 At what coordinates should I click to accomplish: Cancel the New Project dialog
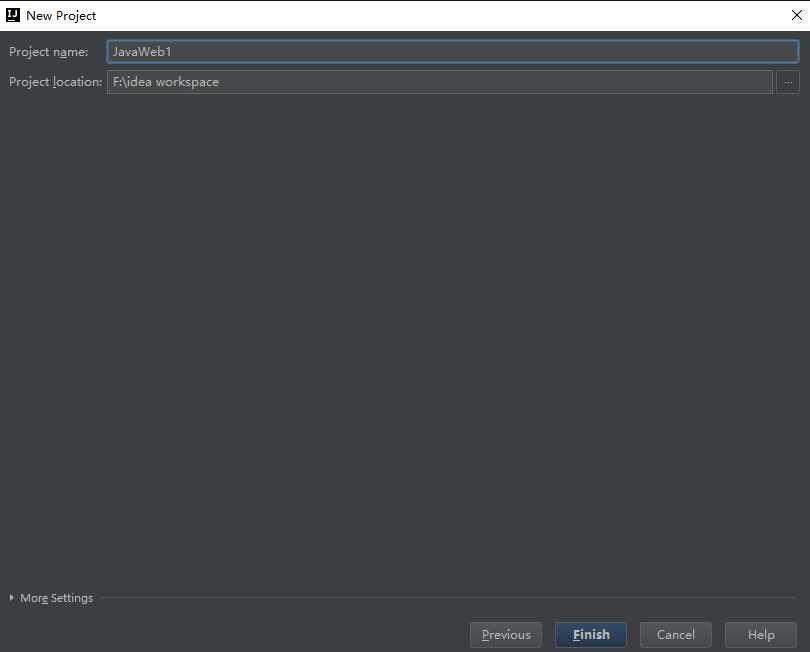tap(675, 634)
